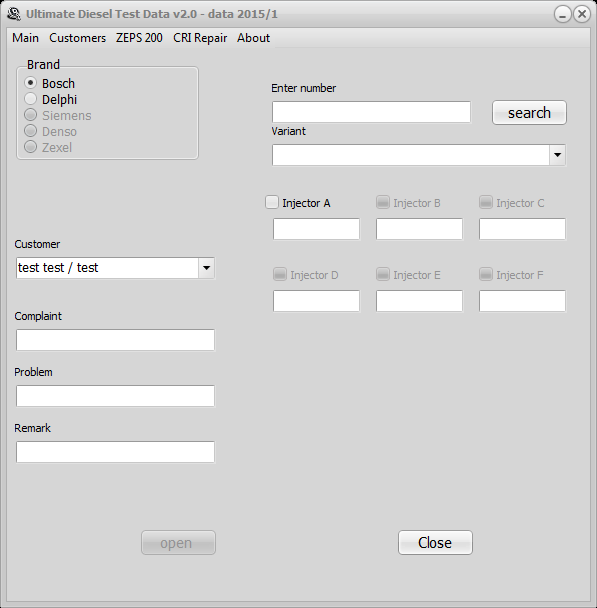Open the CRI Repair menu

coord(200,38)
